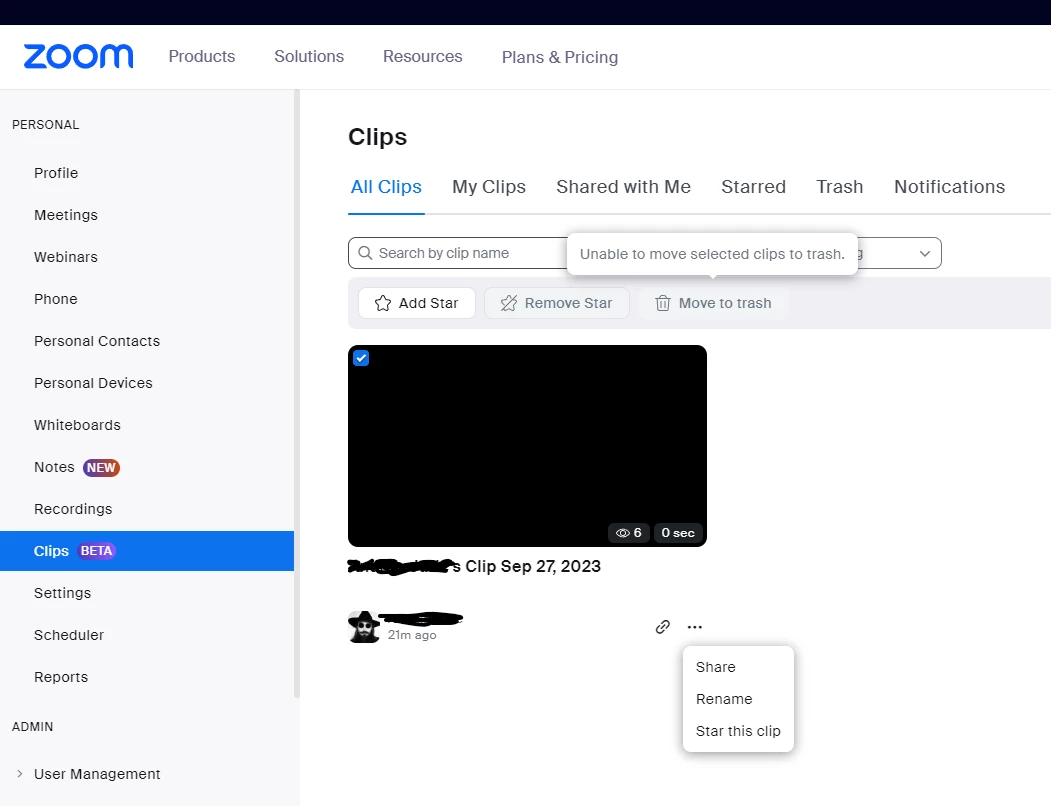Click the Remove Star button
The image size is (1051, 806).
click(557, 303)
